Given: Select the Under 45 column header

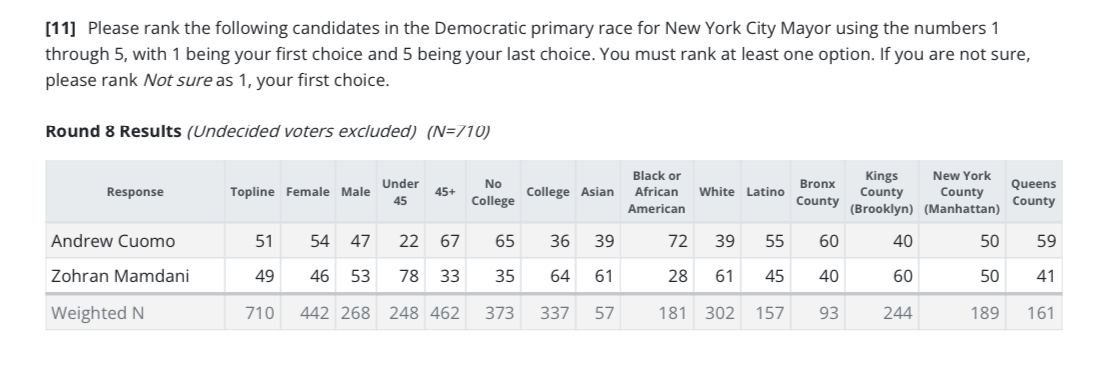Looking at the screenshot, I should click(401, 192).
